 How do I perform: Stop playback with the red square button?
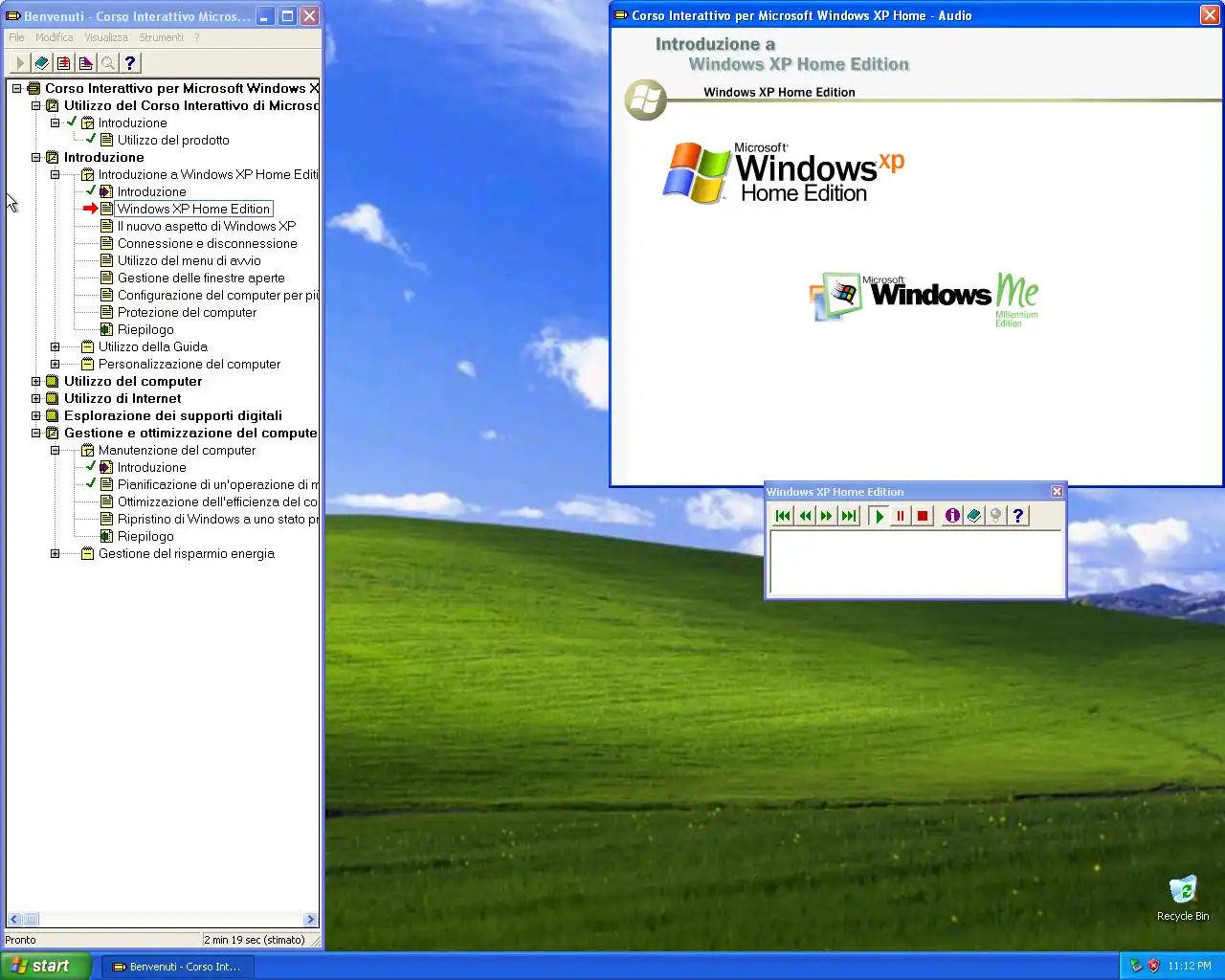(923, 516)
